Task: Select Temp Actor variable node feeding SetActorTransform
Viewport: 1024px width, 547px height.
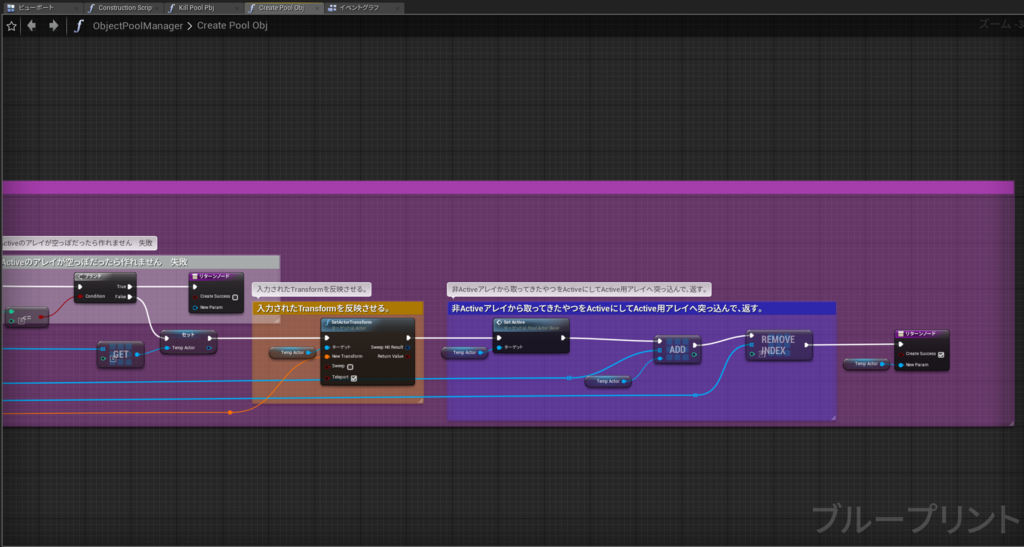Action: (x=293, y=352)
